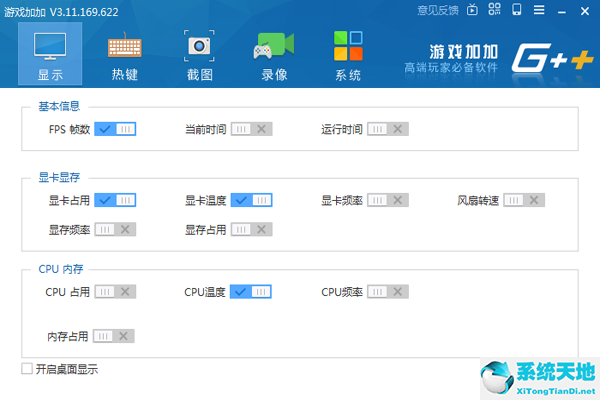The image size is (600, 400).
Task: Open the 截图 screenshot tab
Action: (x=199, y=56)
